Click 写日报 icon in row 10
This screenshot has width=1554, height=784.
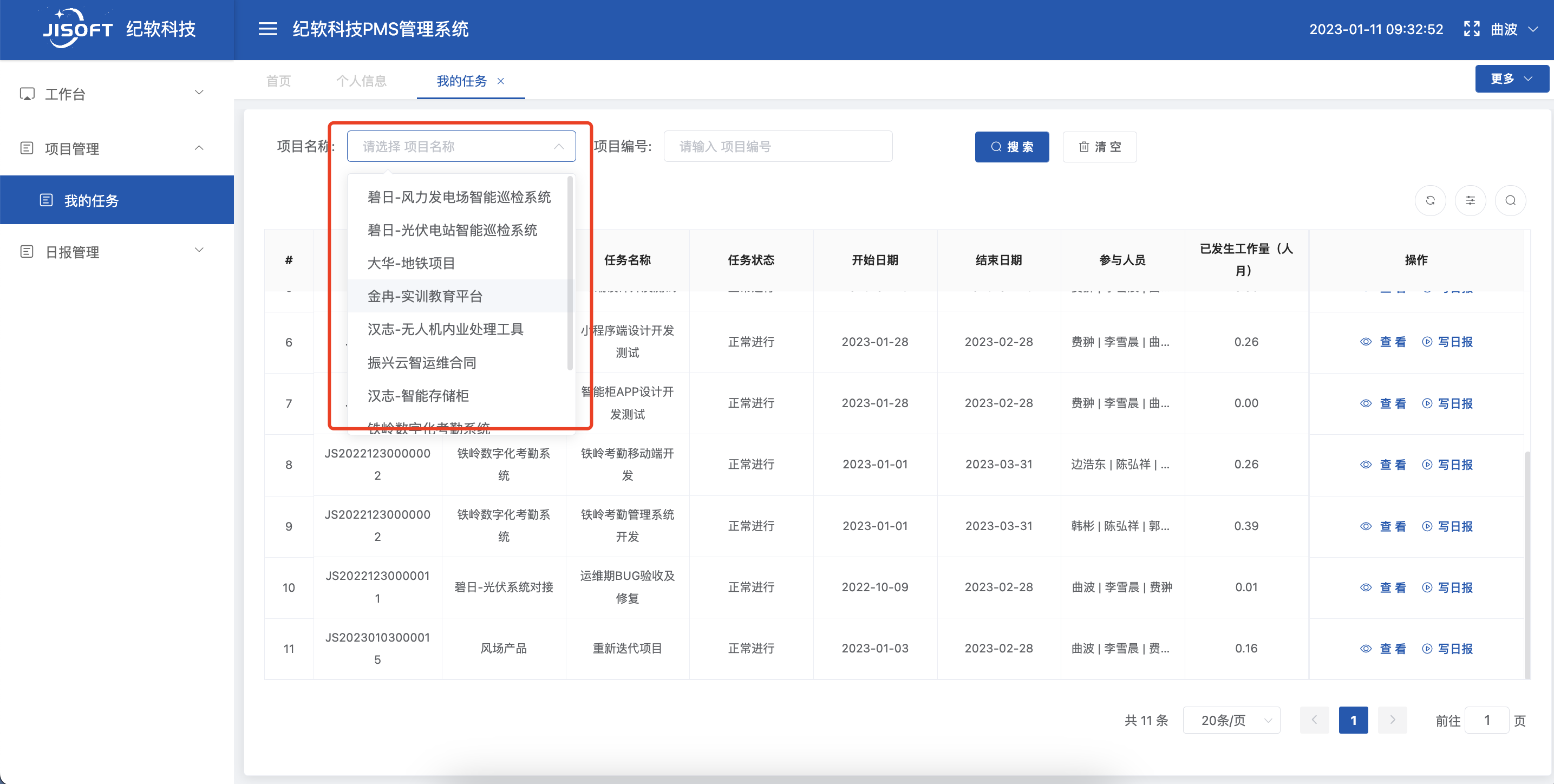pos(1427,587)
